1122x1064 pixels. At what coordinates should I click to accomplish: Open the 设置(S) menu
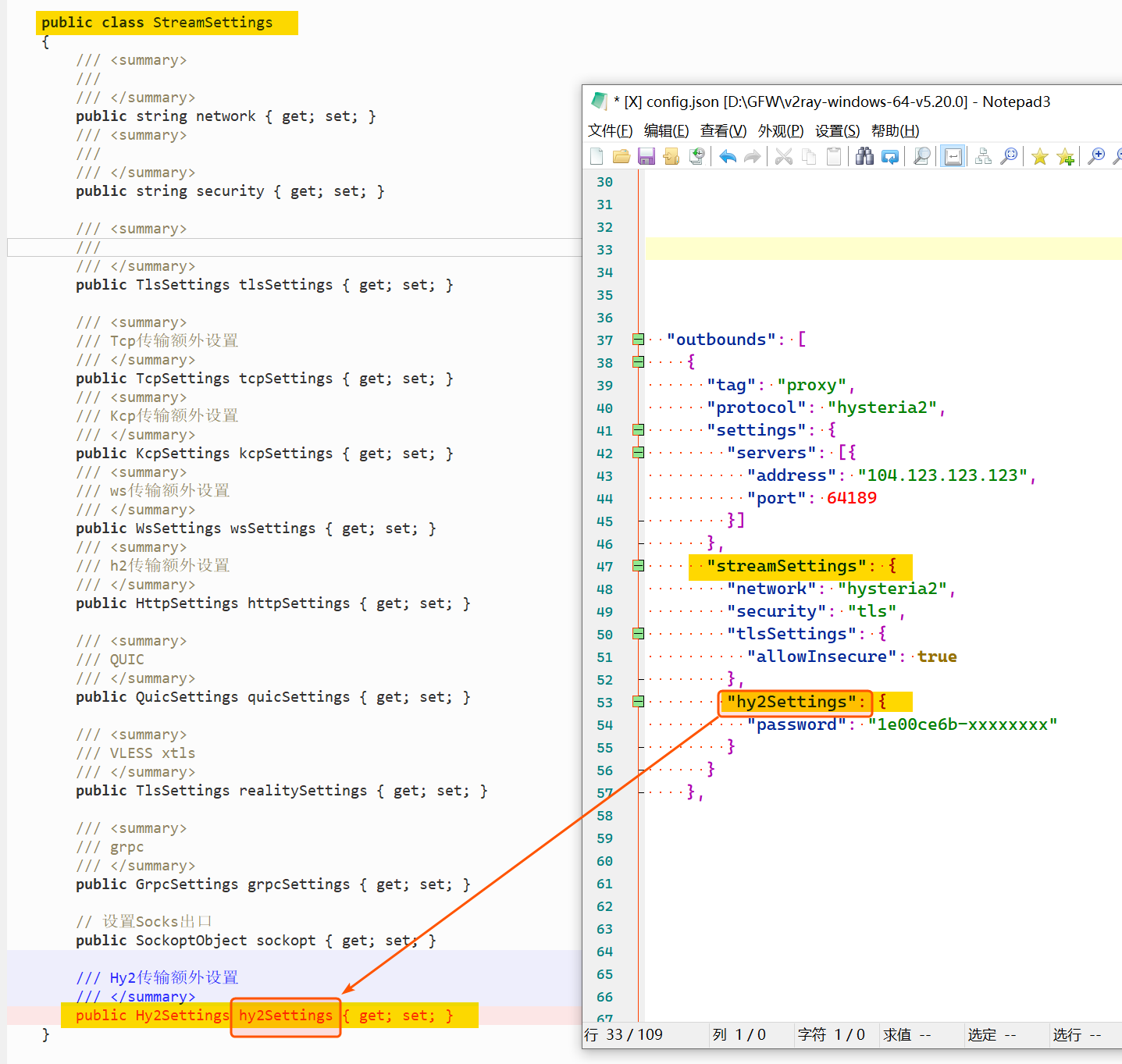click(837, 131)
